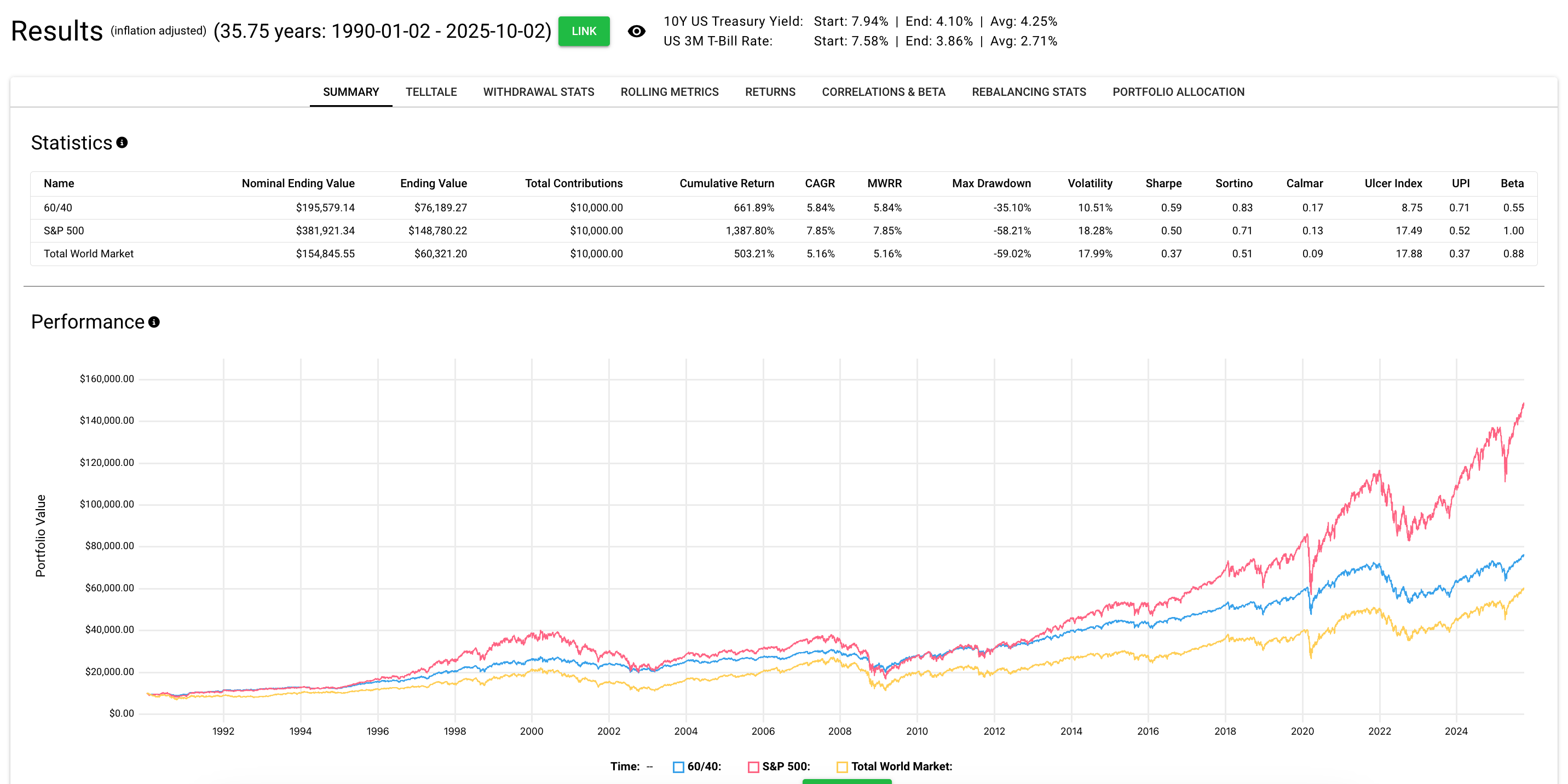Viewport: 1568px width, 784px height.
Task: Toggle the 60/40 legend series box
Action: coord(678,767)
